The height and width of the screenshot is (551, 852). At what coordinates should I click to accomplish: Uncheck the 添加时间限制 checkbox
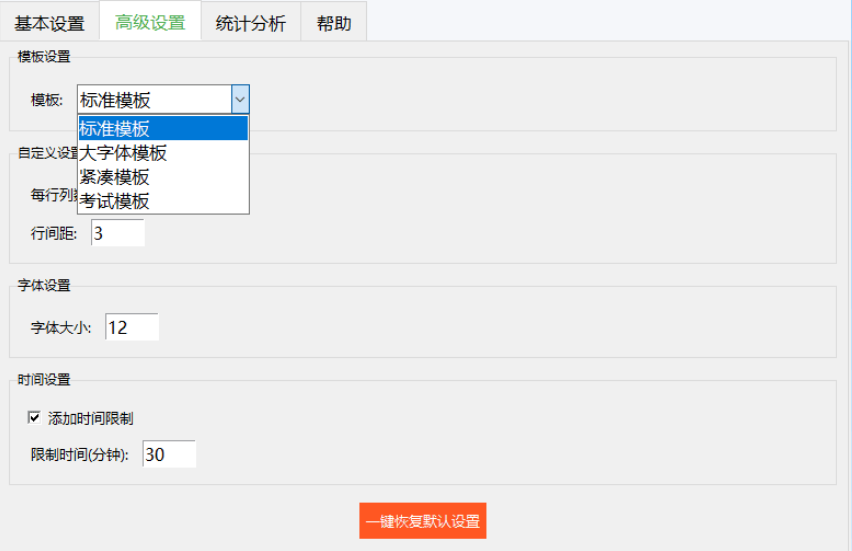tap(34, 418)
